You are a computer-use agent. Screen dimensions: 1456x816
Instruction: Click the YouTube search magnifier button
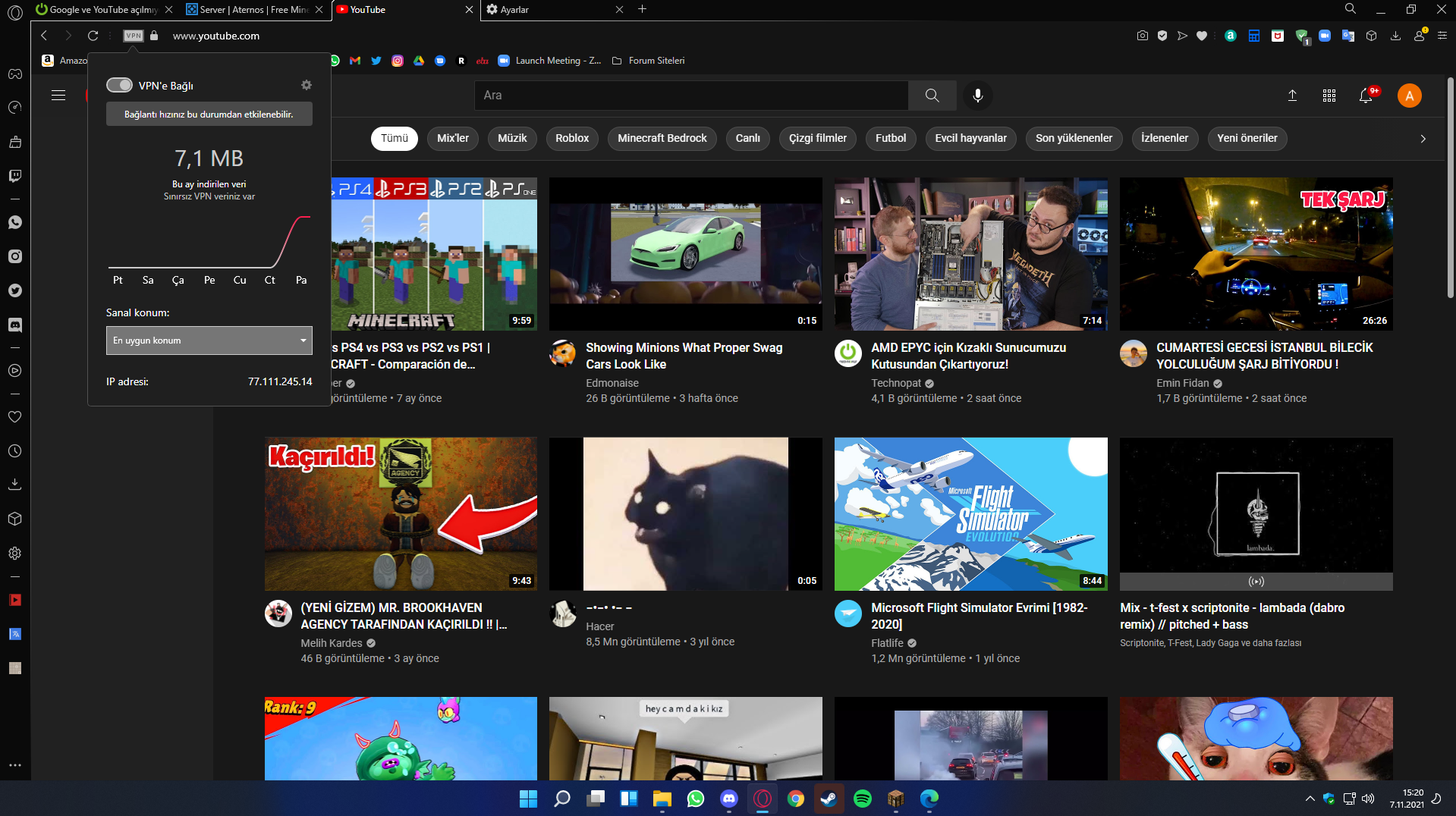pos(932,96)
